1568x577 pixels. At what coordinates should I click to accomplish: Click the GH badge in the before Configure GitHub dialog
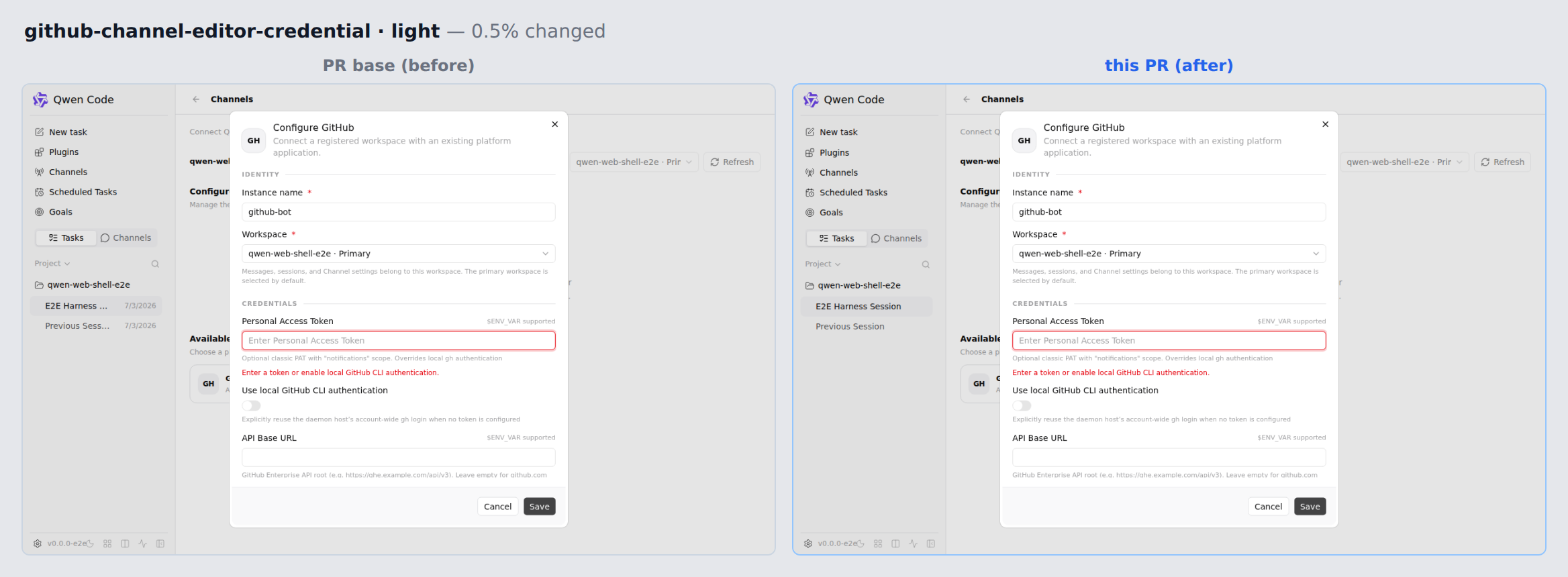pyautogui.click(x=254, y=140)
